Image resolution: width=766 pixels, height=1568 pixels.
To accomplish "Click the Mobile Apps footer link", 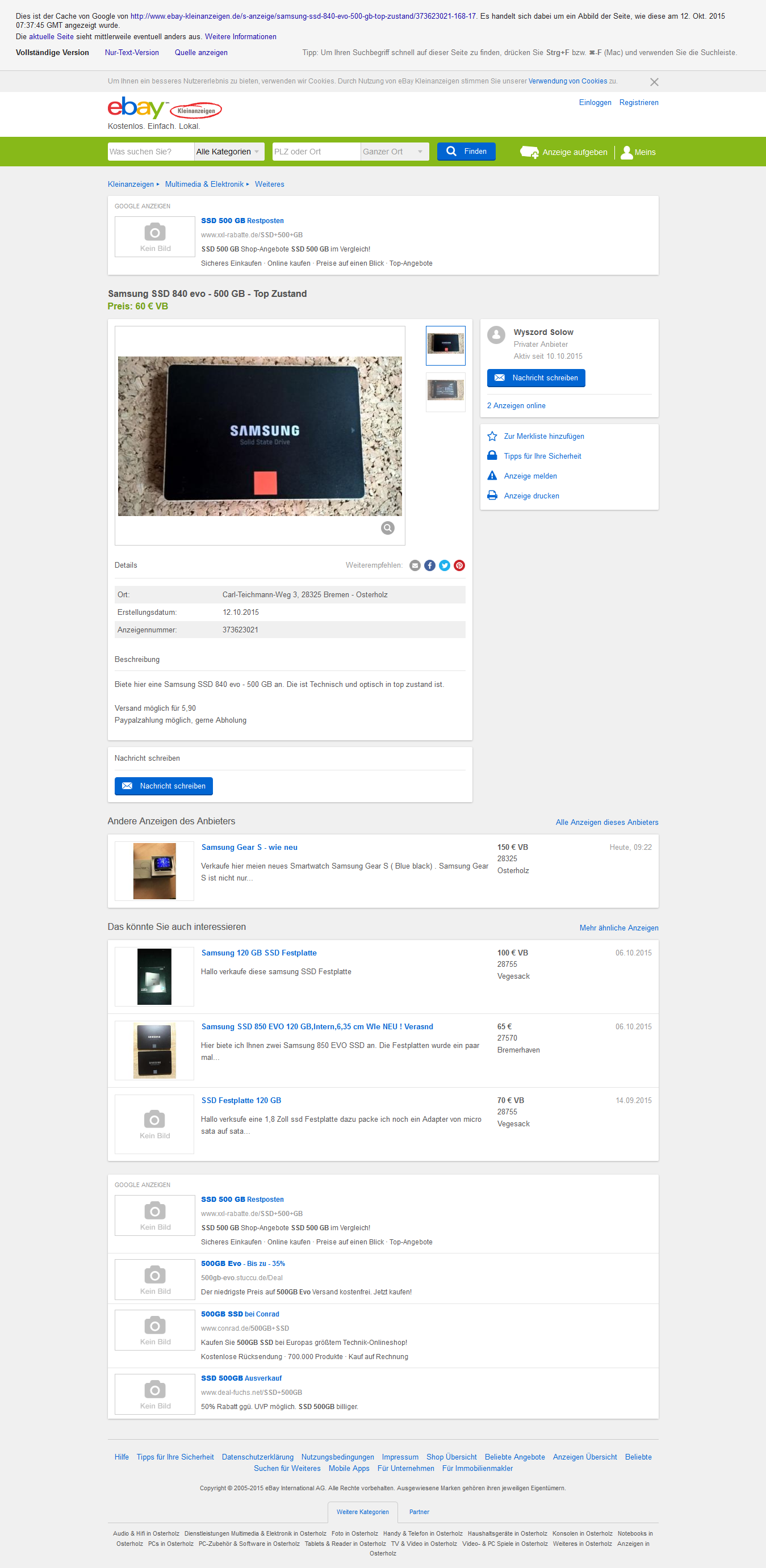I will pyautogui.click(x=349, y=1469).
